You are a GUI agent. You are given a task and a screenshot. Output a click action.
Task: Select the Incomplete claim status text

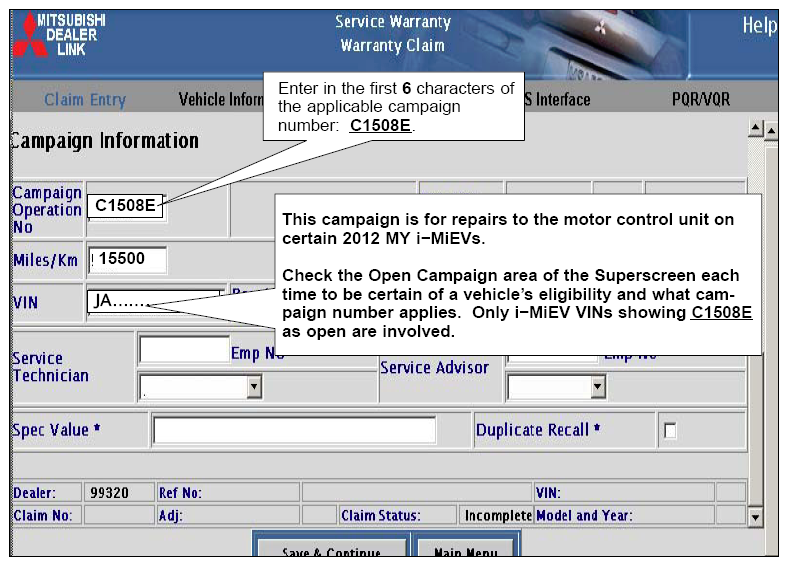498,516
